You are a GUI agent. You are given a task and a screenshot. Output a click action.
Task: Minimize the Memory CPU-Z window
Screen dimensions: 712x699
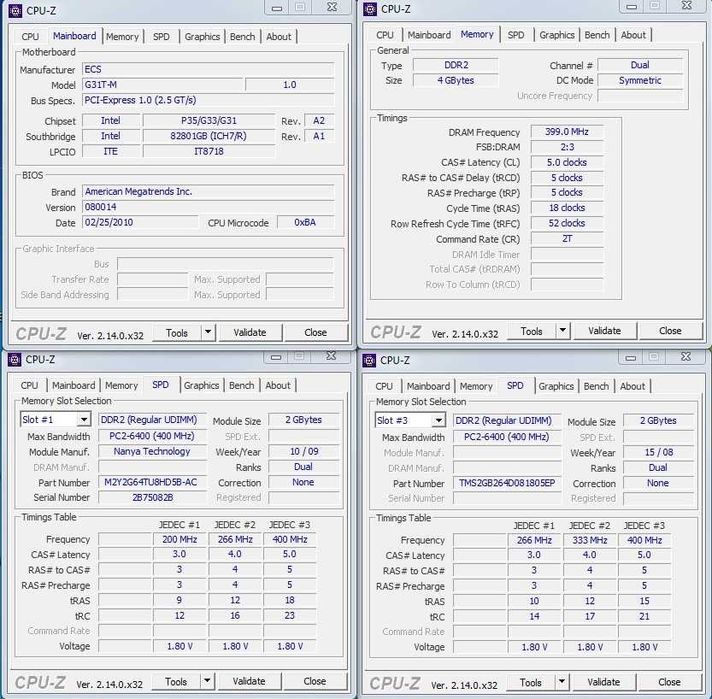[x=631, y=6]
